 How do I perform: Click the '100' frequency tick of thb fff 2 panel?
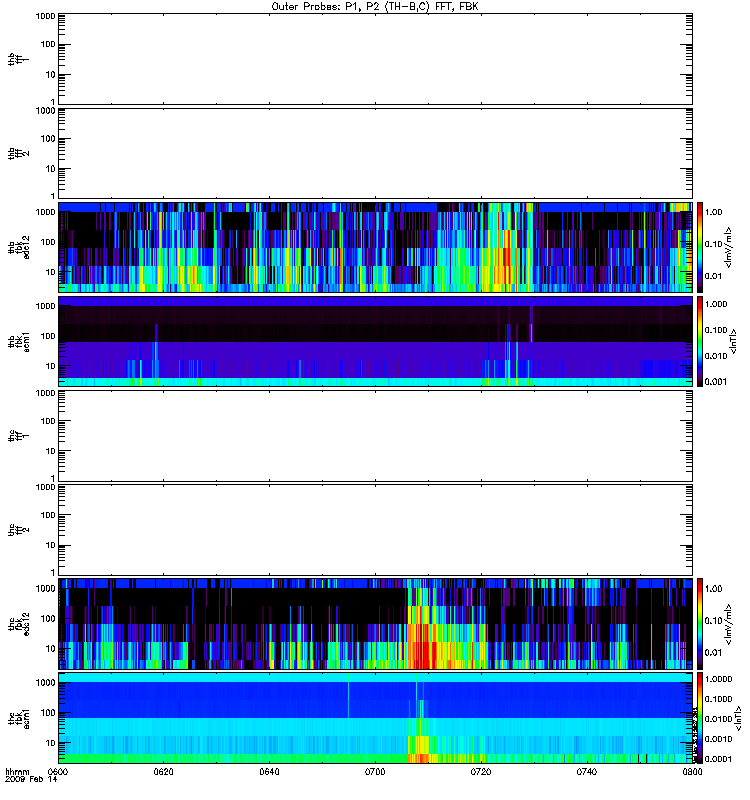[48, 139]
